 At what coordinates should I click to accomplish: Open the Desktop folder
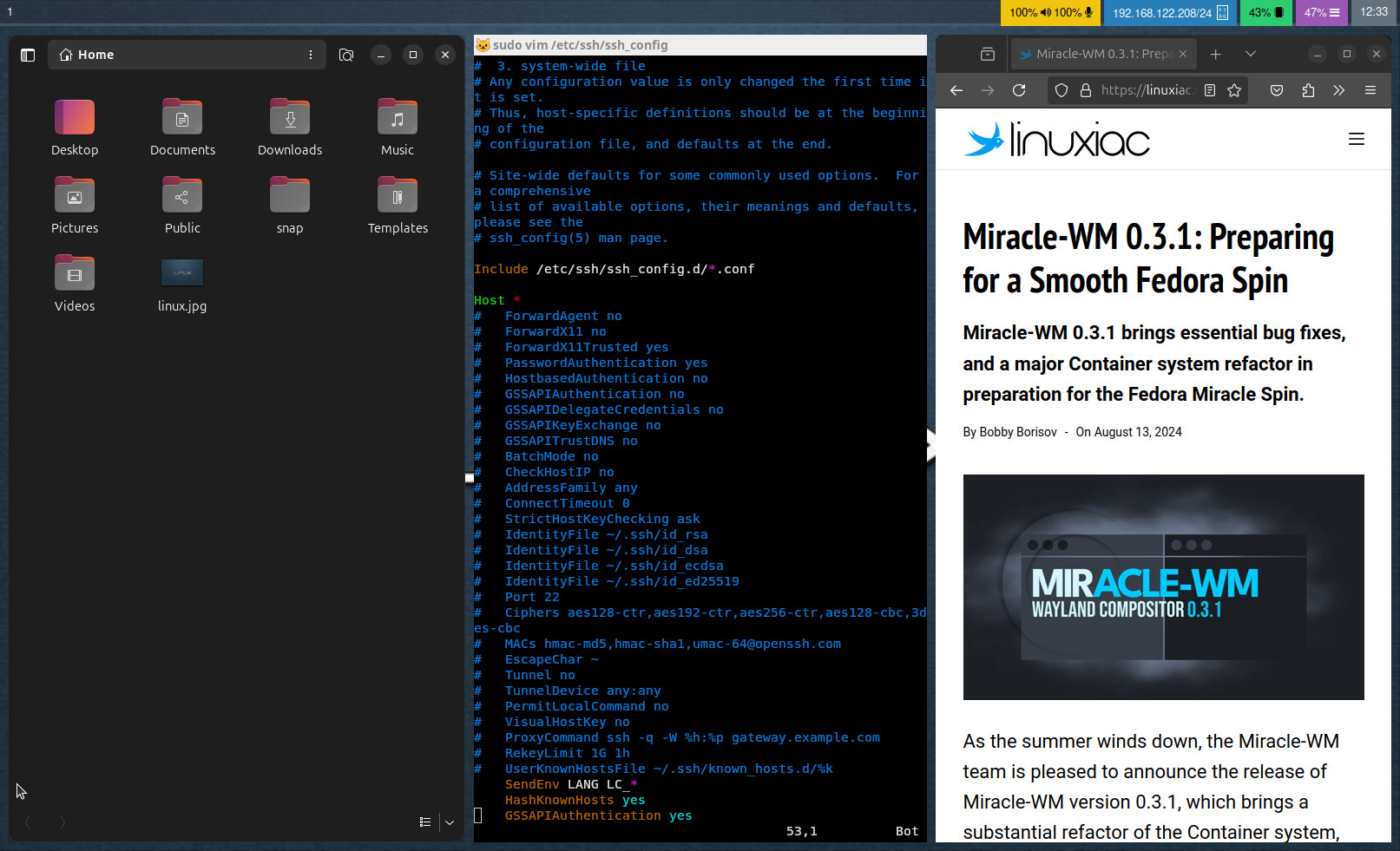pyautogui.click(x=75, y=128)
